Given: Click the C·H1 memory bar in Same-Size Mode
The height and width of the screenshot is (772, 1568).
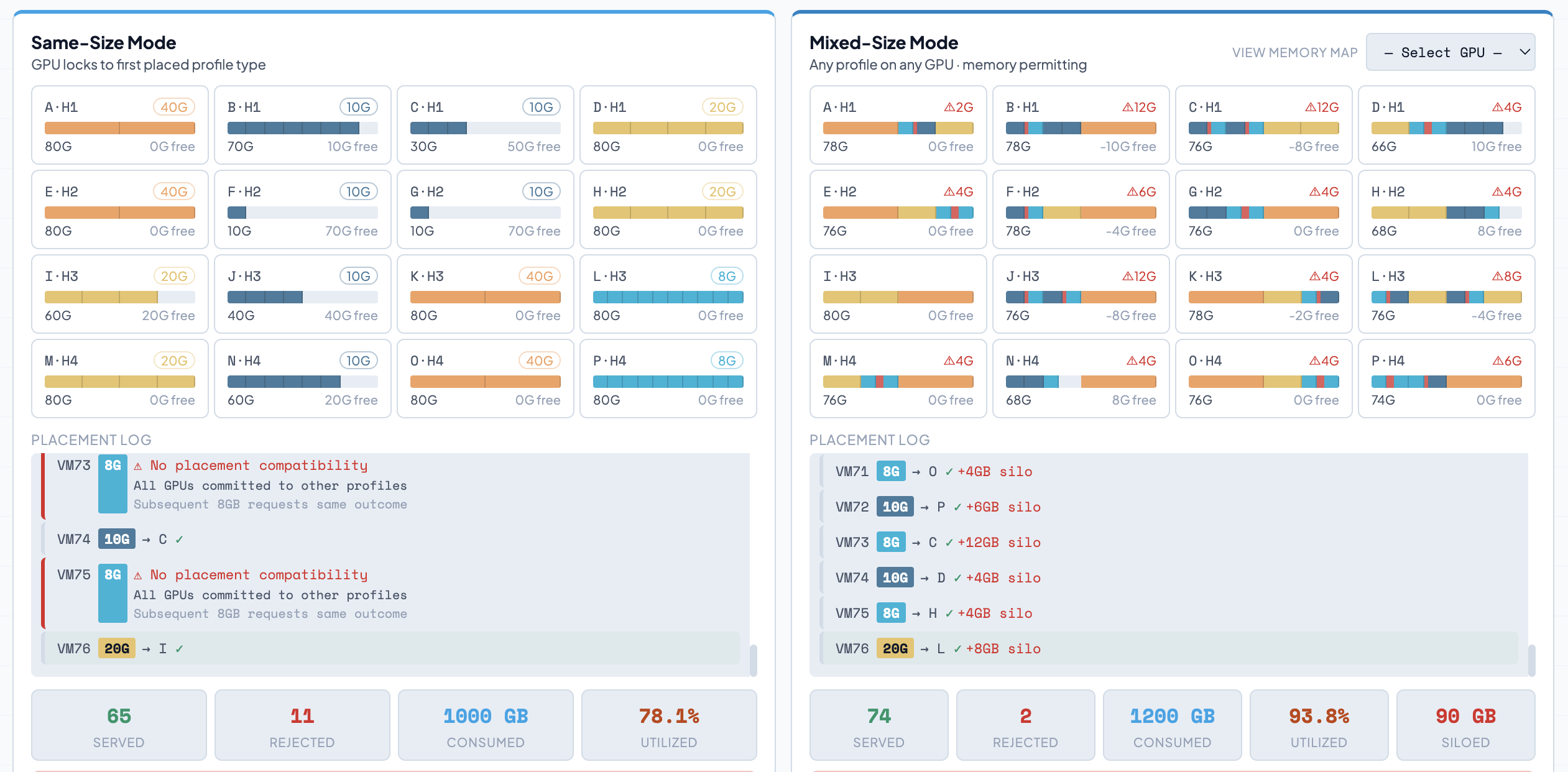Looking at the screenshot, I should [485, 128].
